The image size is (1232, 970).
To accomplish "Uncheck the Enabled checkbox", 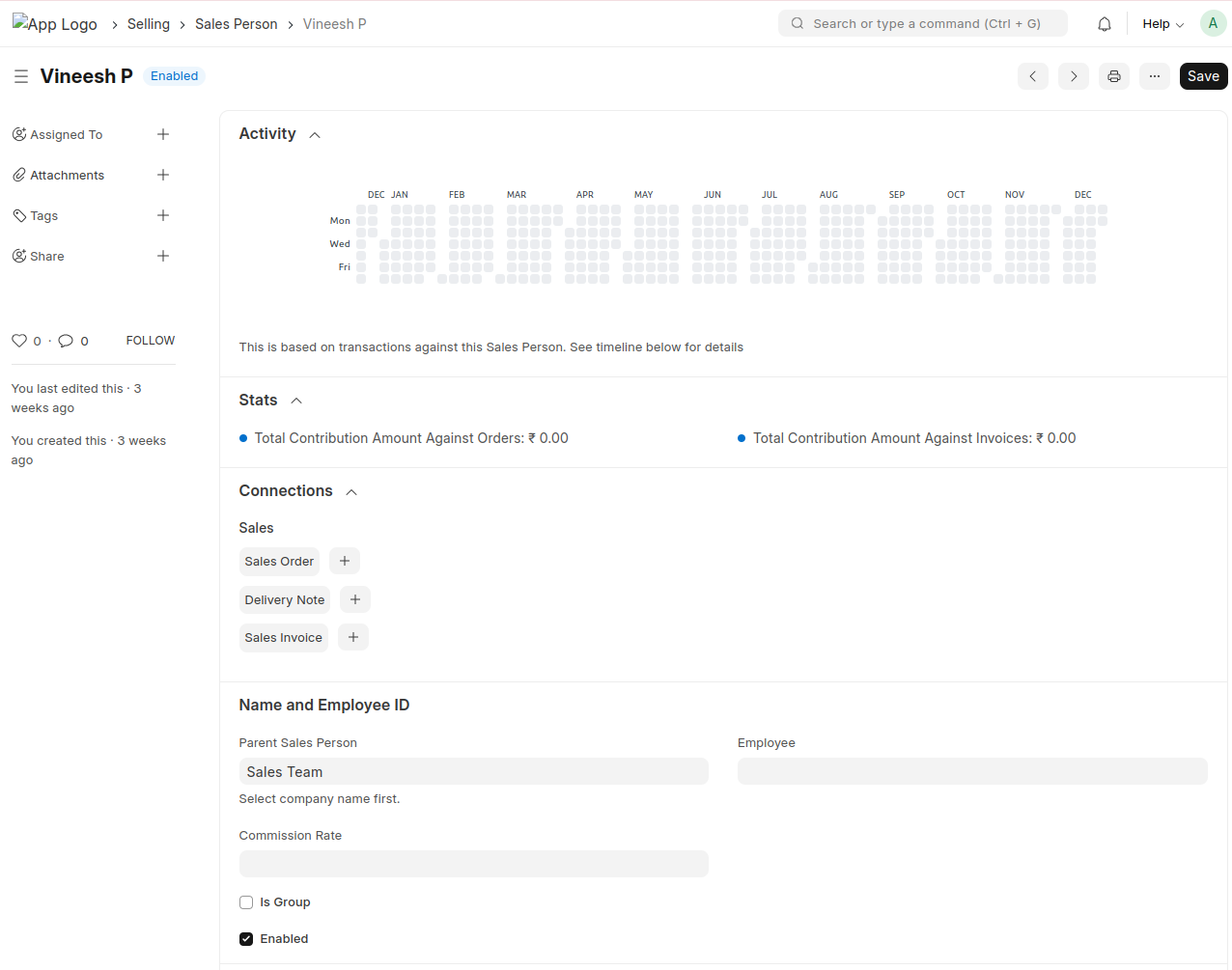I will coord(246,939).
